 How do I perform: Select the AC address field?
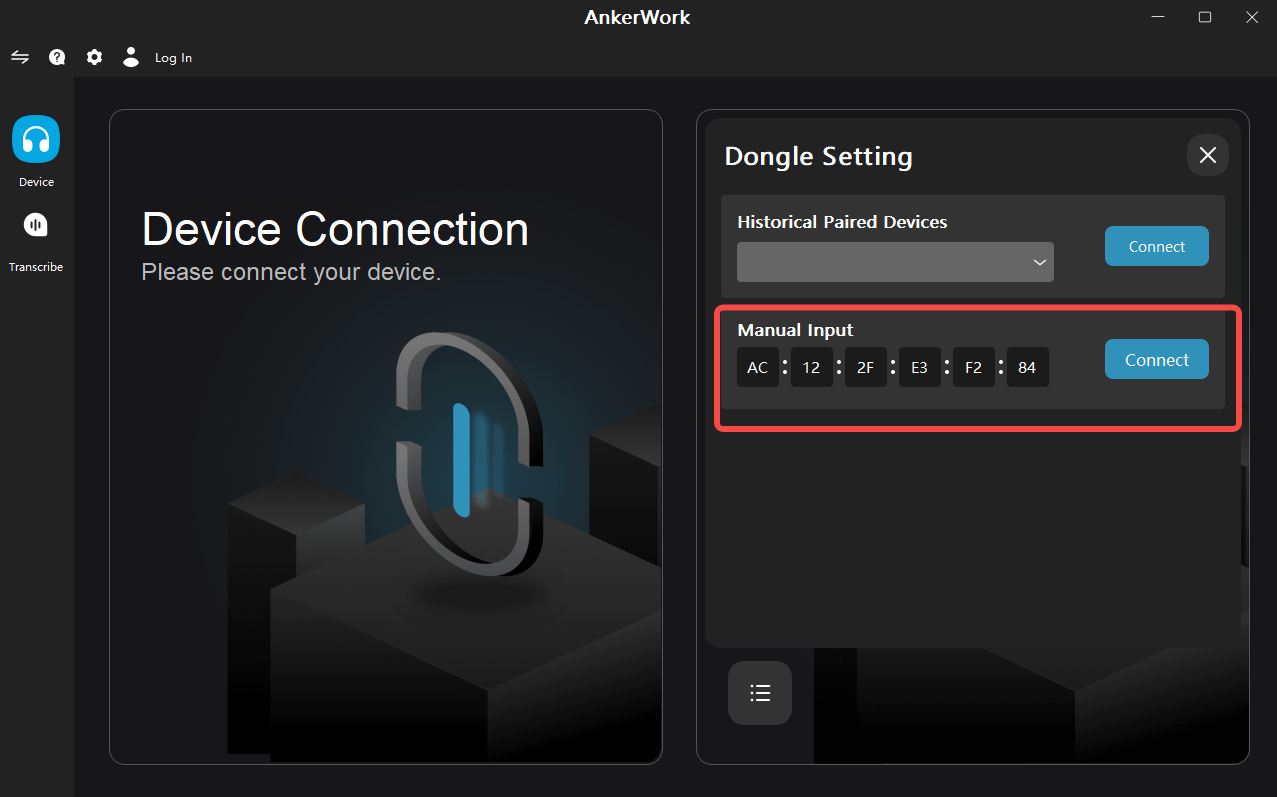click(758, 368)
